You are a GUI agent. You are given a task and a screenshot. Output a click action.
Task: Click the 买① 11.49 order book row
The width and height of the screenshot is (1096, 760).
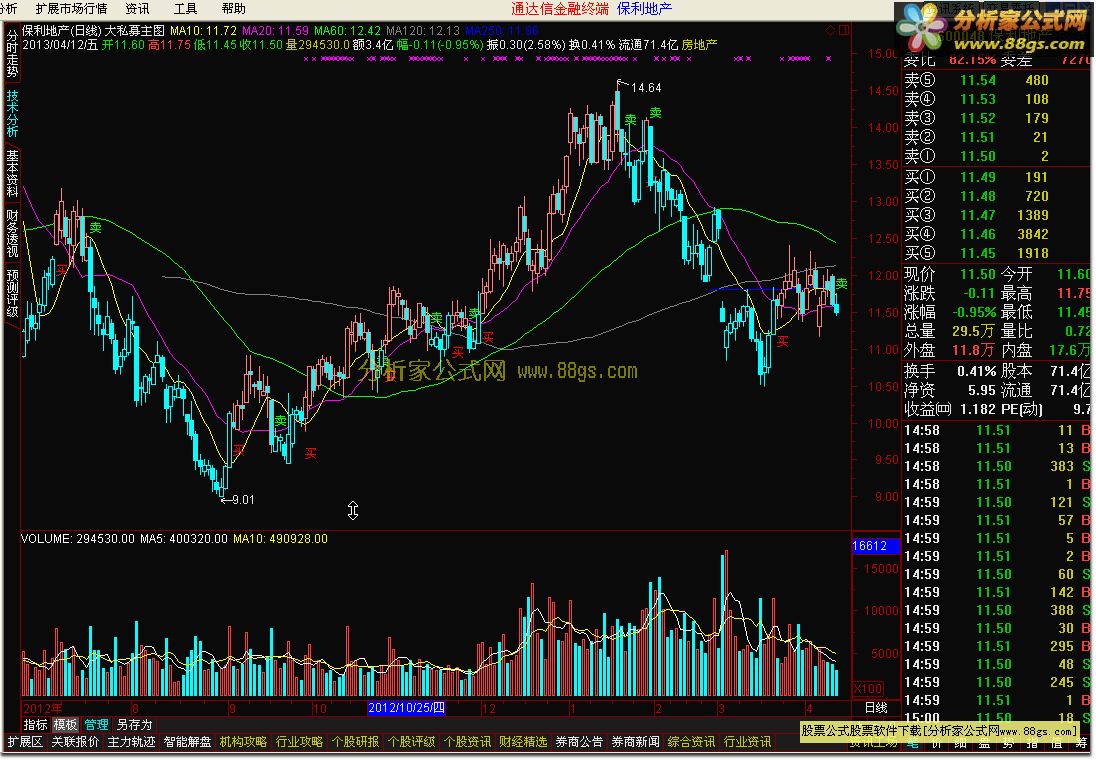[x=997, y=177]
